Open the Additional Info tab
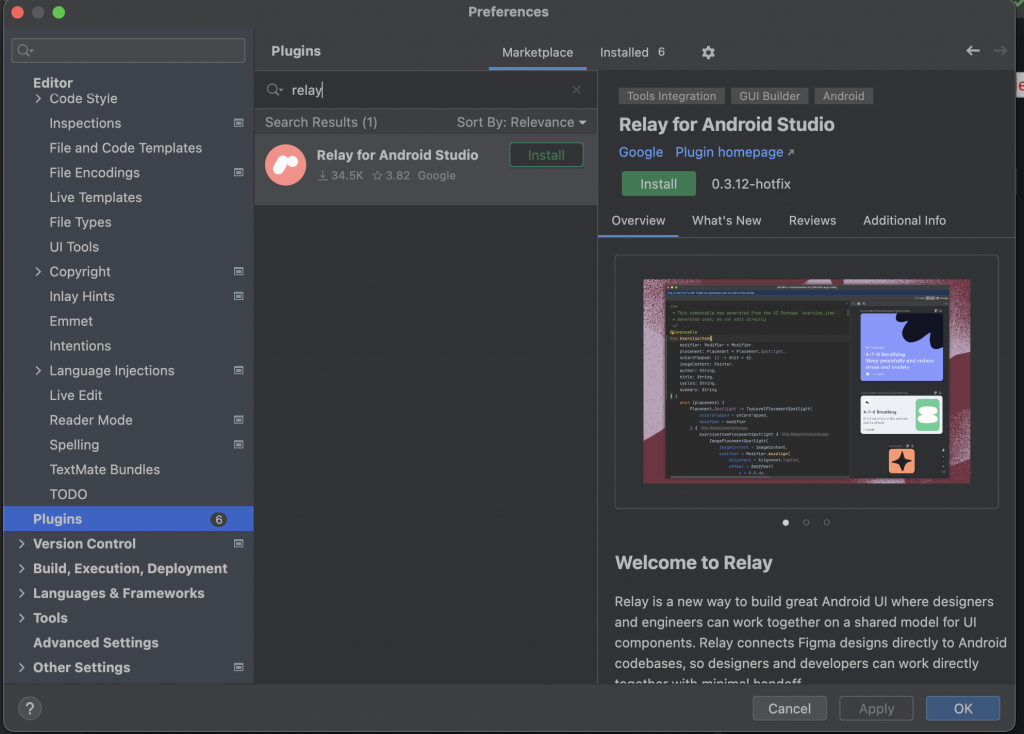This screenshot has width=1024, height=734. click(x=904, y=221)
